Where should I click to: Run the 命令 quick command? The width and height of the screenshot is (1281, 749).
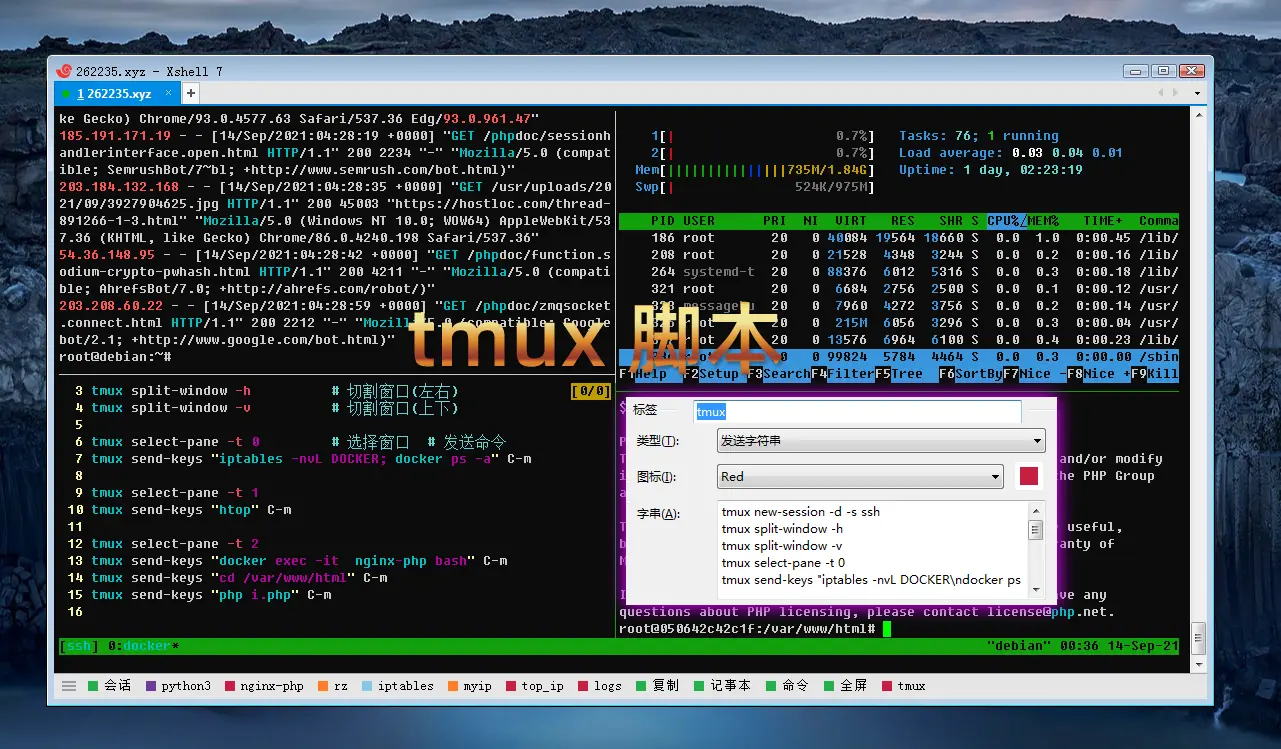point(788,686)
